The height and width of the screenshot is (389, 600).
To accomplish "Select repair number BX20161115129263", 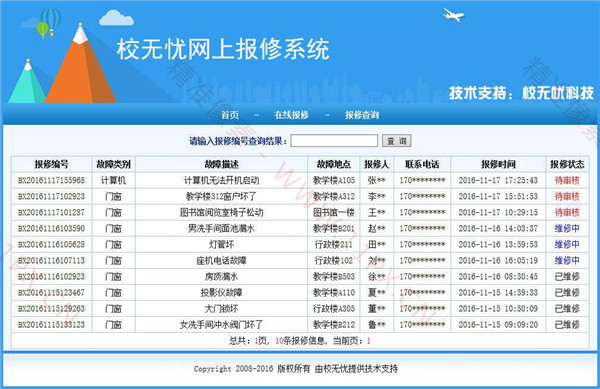I will (51, 309).
